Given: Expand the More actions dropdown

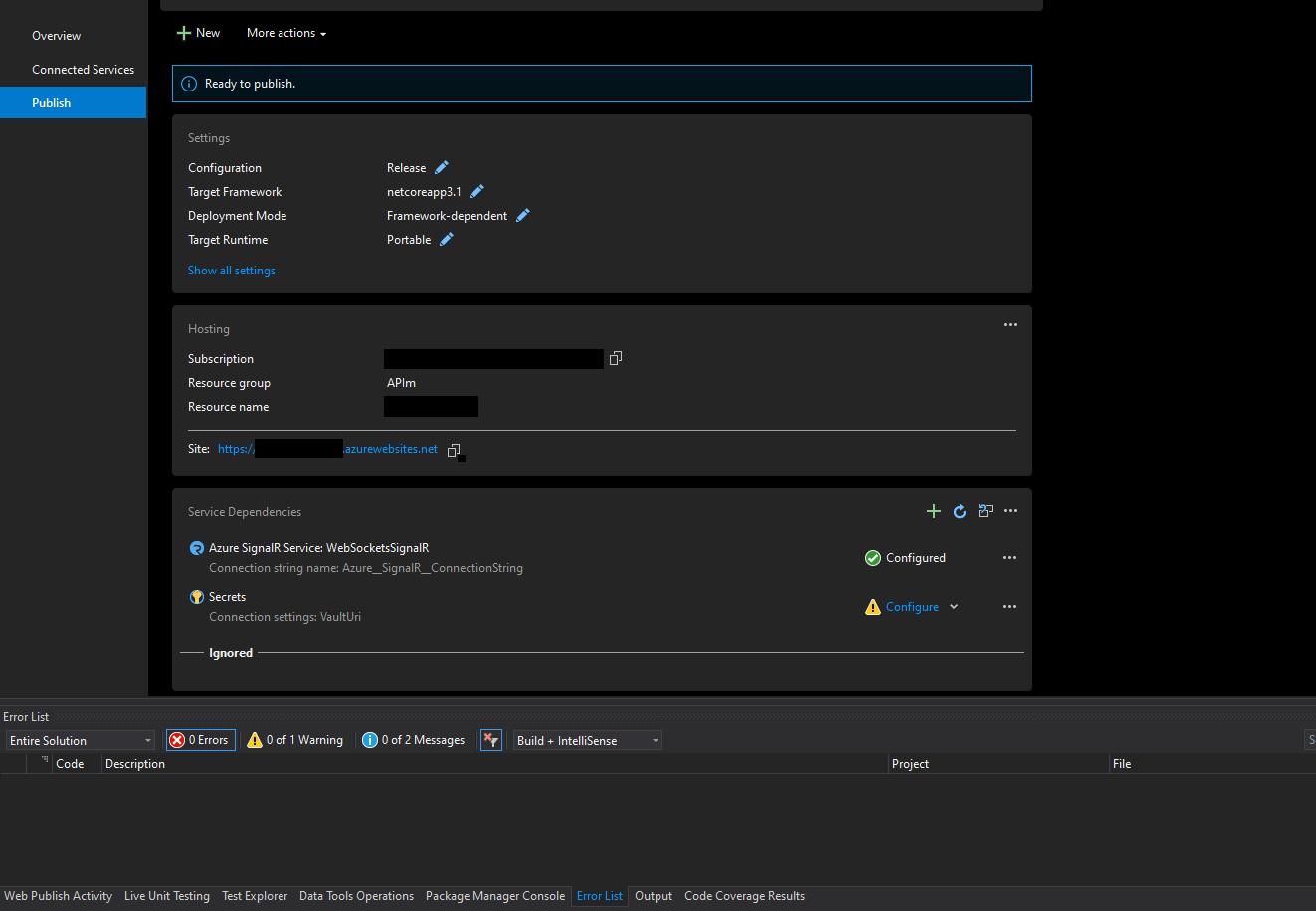Looking at the screenshot, I should 286,33.
